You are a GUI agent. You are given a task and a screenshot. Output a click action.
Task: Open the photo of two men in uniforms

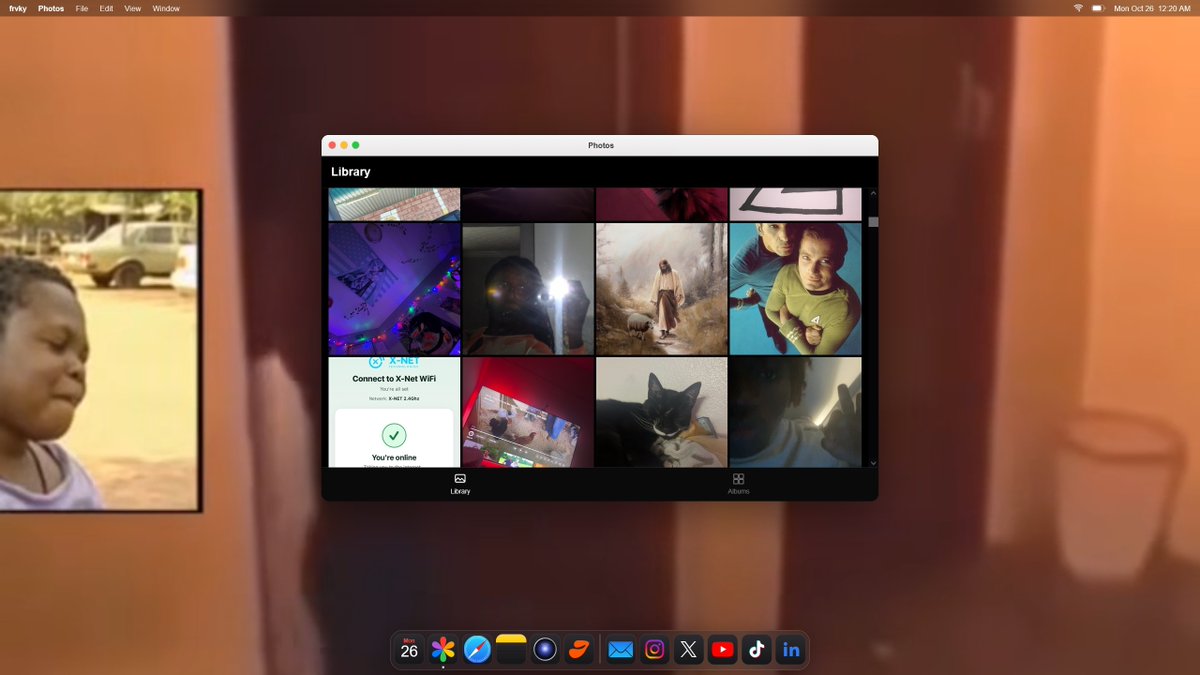[795, 289]
